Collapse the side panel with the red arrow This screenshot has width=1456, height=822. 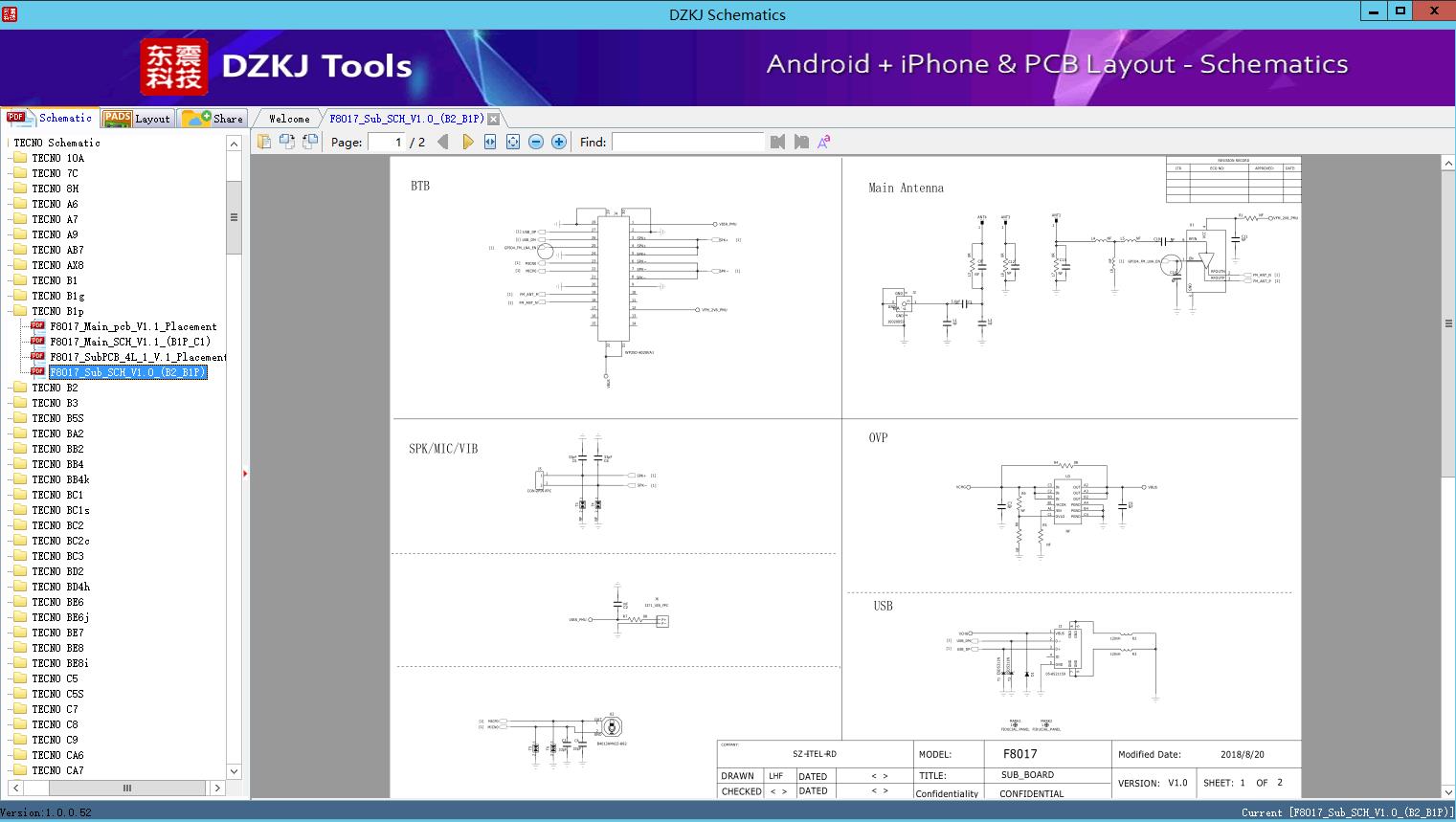pyautogui.click(x=245, y=473)
